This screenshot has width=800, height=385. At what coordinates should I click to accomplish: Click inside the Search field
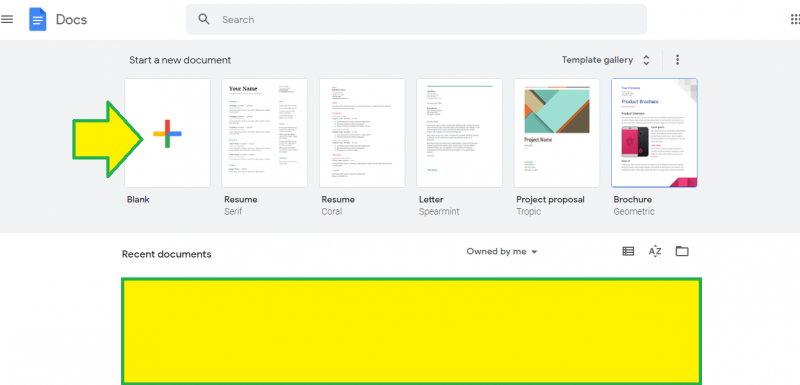point(416,19)
